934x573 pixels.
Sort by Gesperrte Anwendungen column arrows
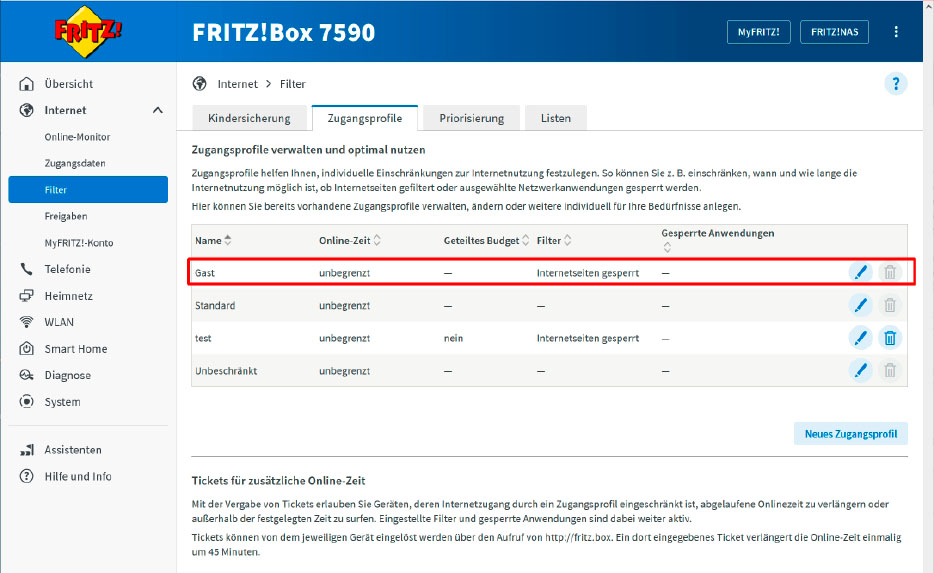click(667, 247)
